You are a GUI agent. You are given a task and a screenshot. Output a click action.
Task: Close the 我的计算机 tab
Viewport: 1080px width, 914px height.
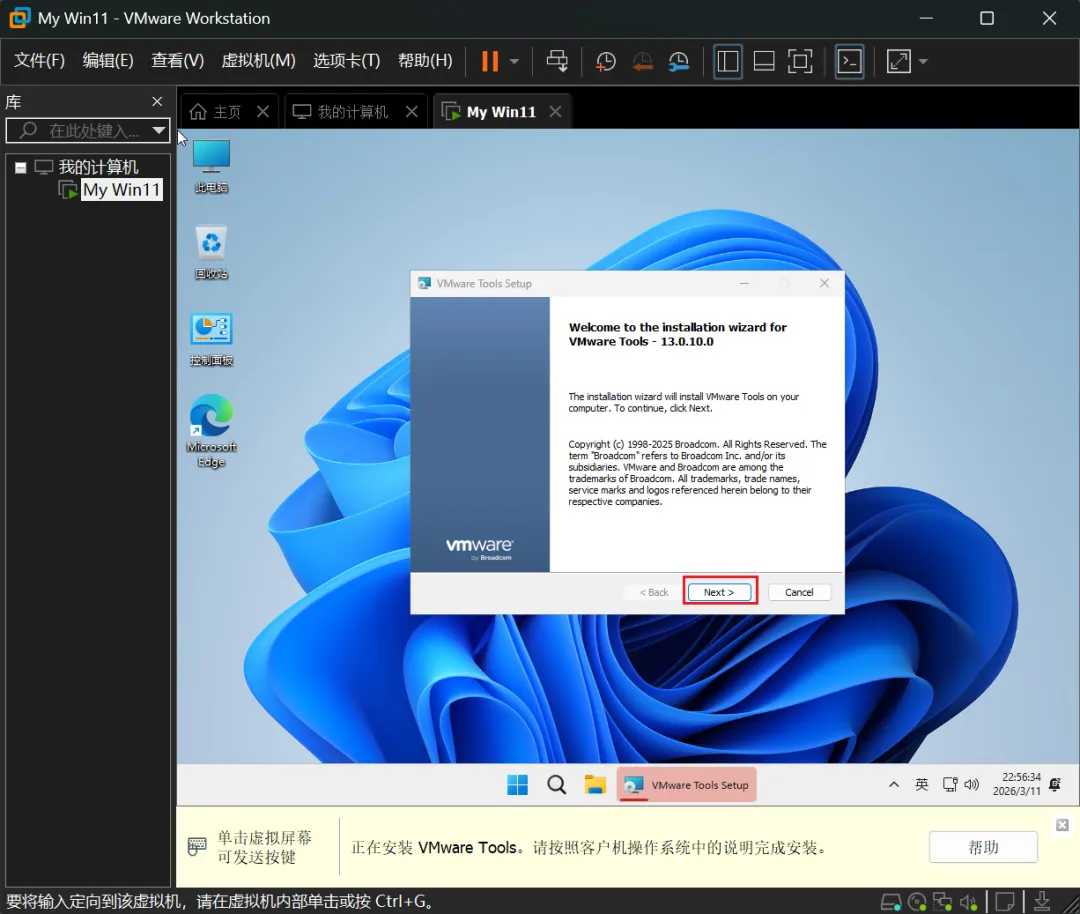[411, 112]
